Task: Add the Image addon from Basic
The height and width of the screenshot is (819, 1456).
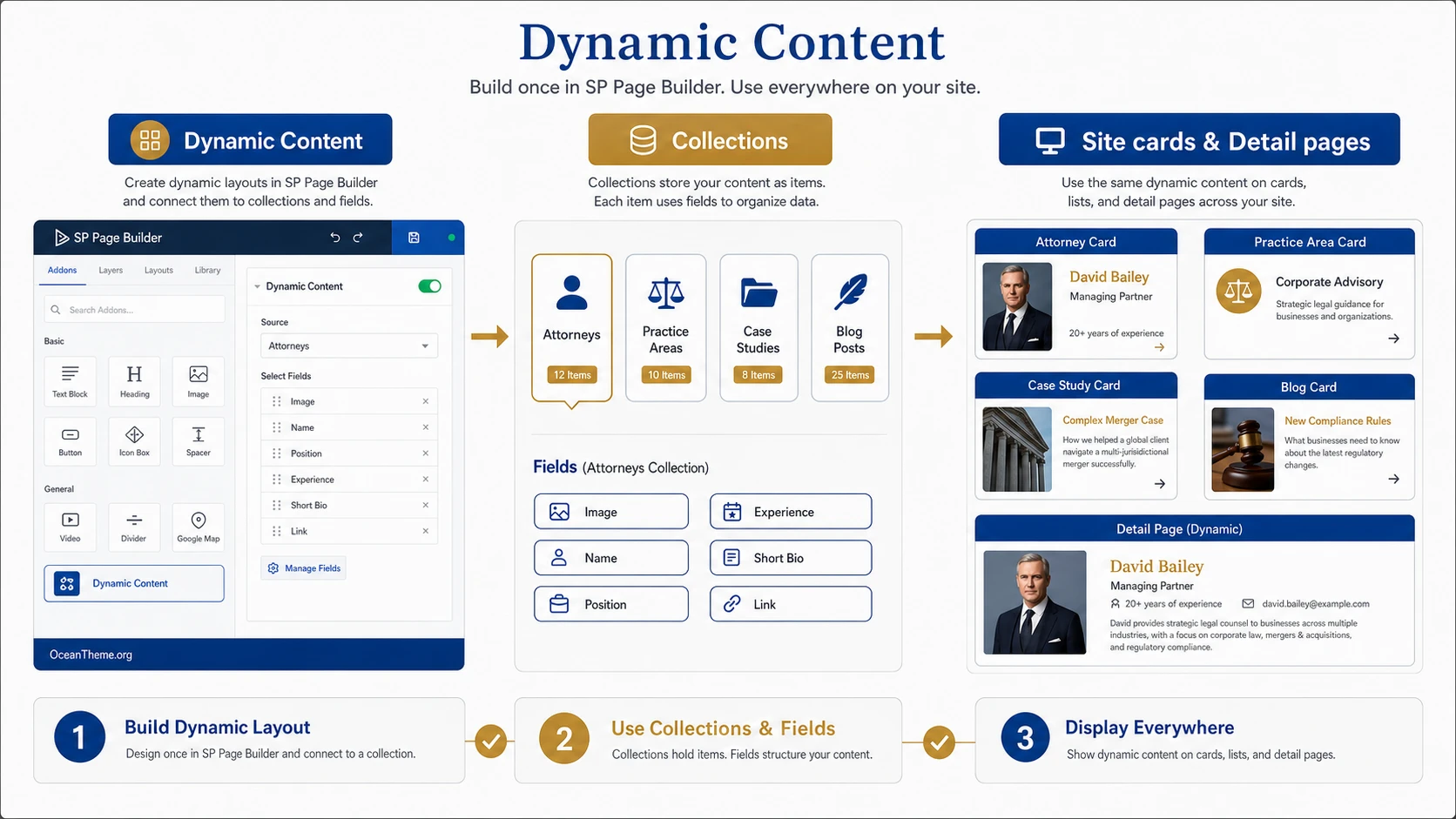Action: (199, 381)
